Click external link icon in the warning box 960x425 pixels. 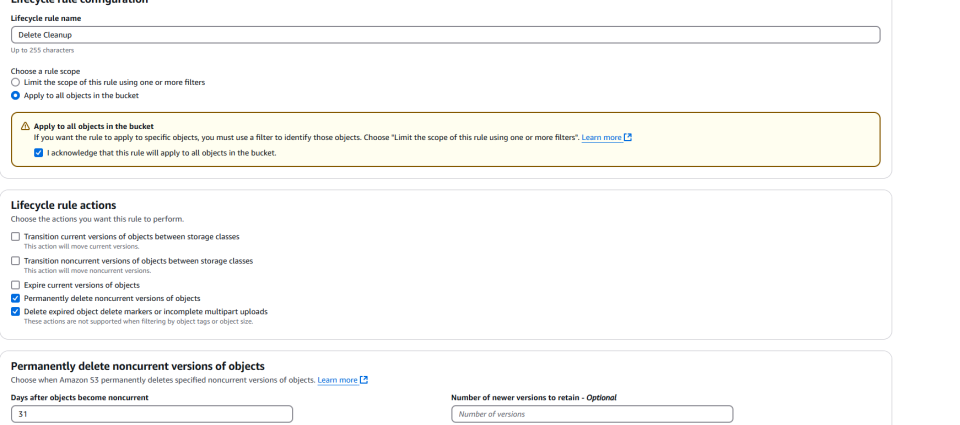click(628, 137)
